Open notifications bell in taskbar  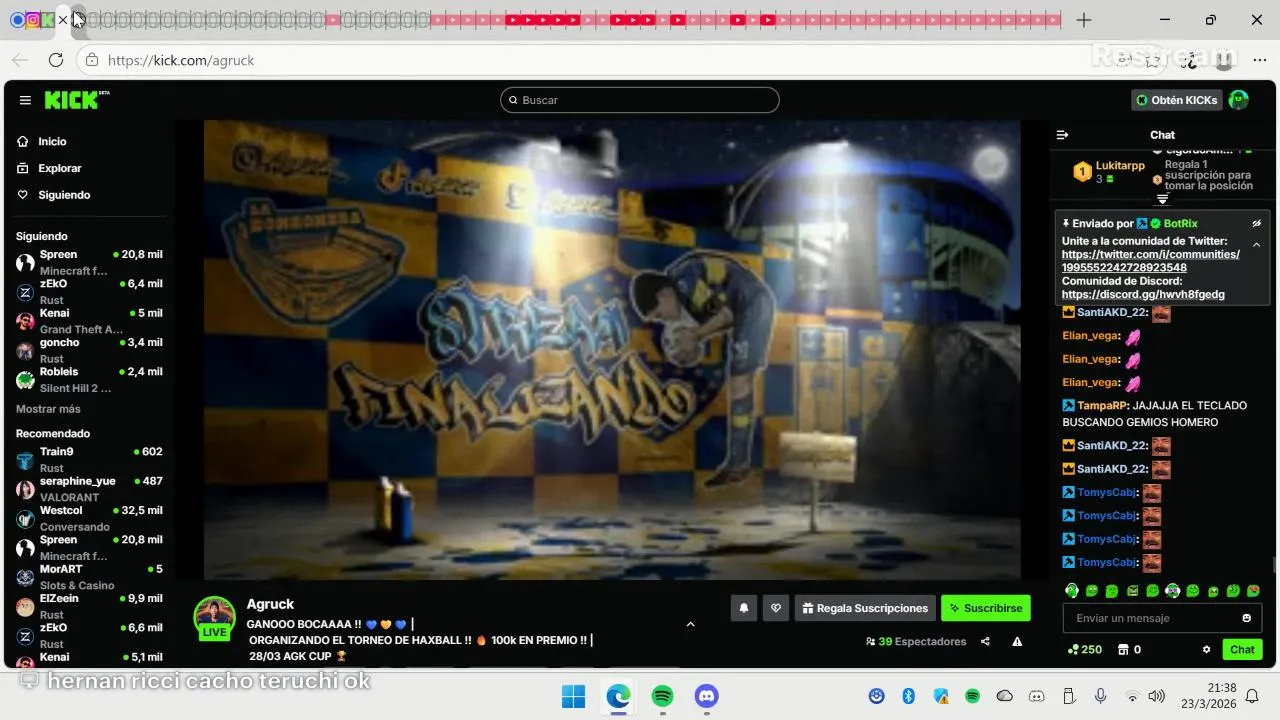pos(1251,696)
